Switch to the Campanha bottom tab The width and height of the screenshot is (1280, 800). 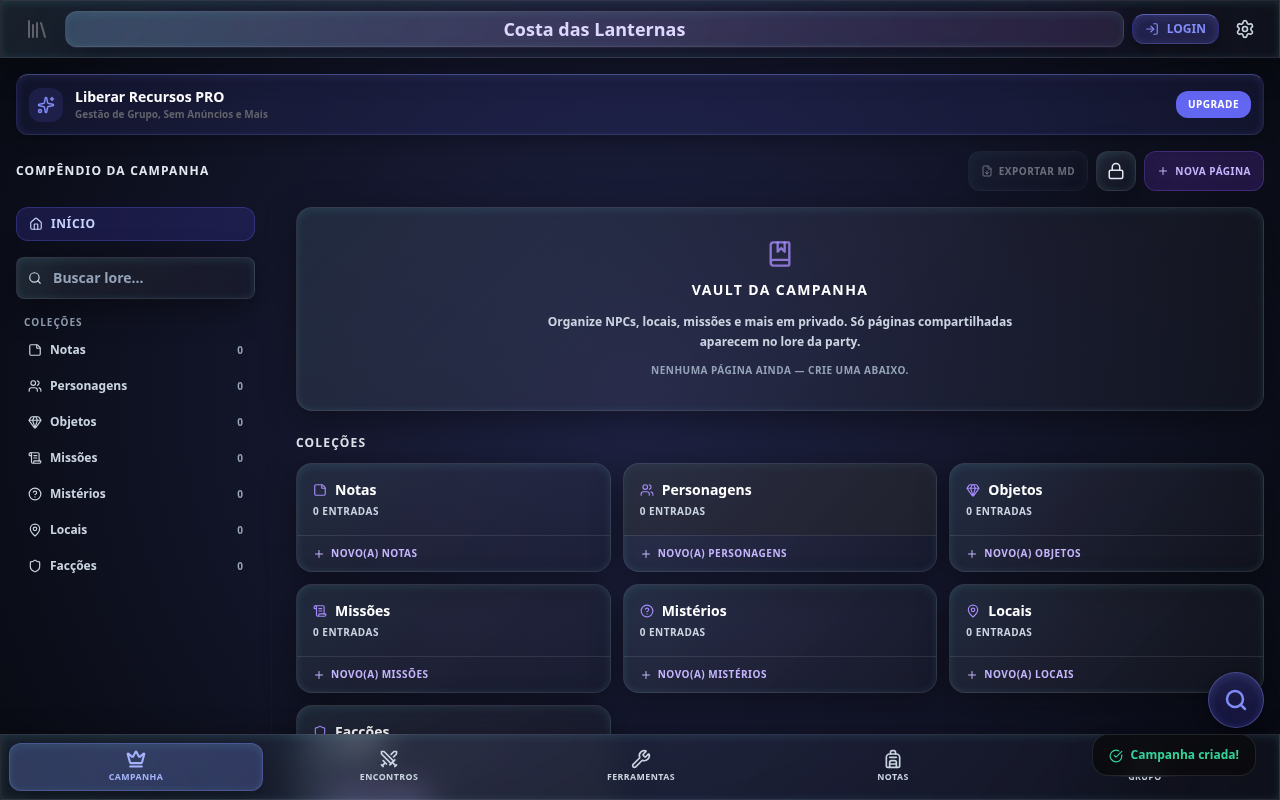136,767
